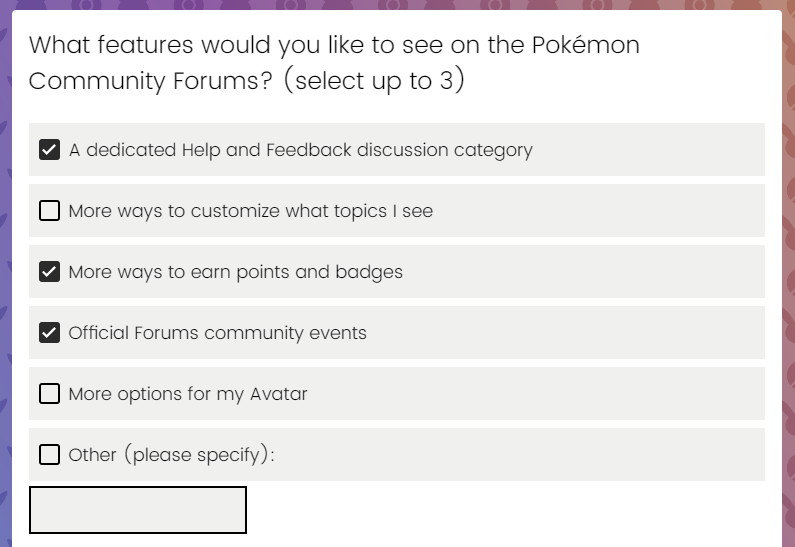The height and width of the screenshot is (547, 795).
Task: Click the 'Other (please specify):' label text
Action: pyautogui.click(x=171, y=455)
